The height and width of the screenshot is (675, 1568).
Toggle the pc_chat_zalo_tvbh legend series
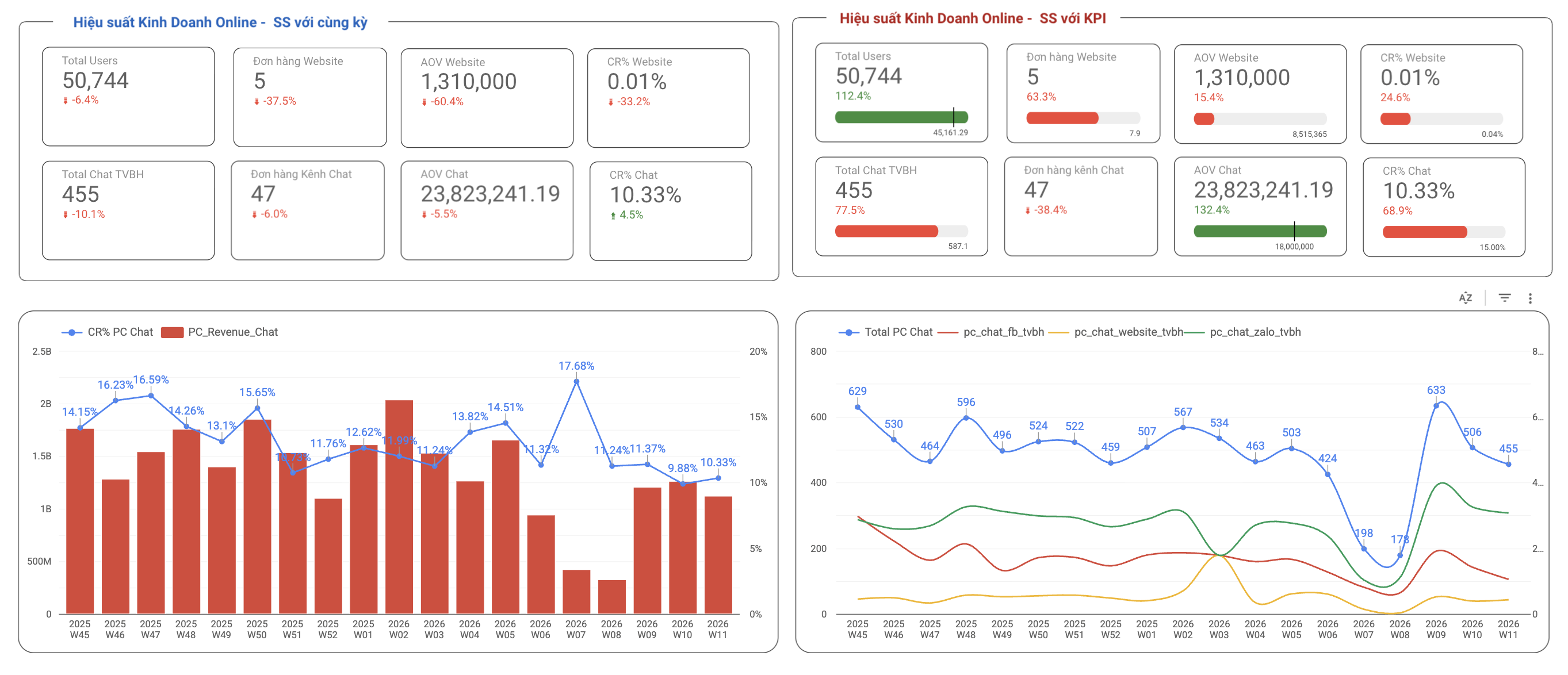point(1255,332)
